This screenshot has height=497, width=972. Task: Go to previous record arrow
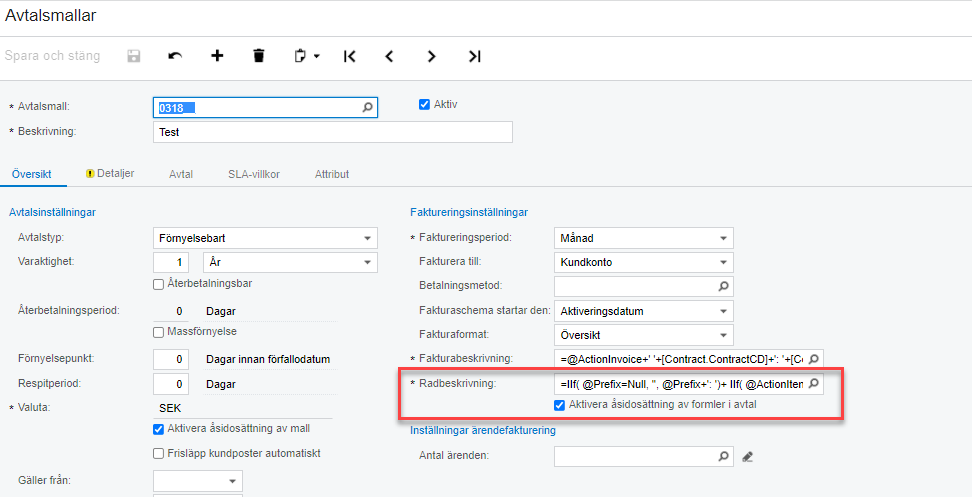(x=390, y=56)
